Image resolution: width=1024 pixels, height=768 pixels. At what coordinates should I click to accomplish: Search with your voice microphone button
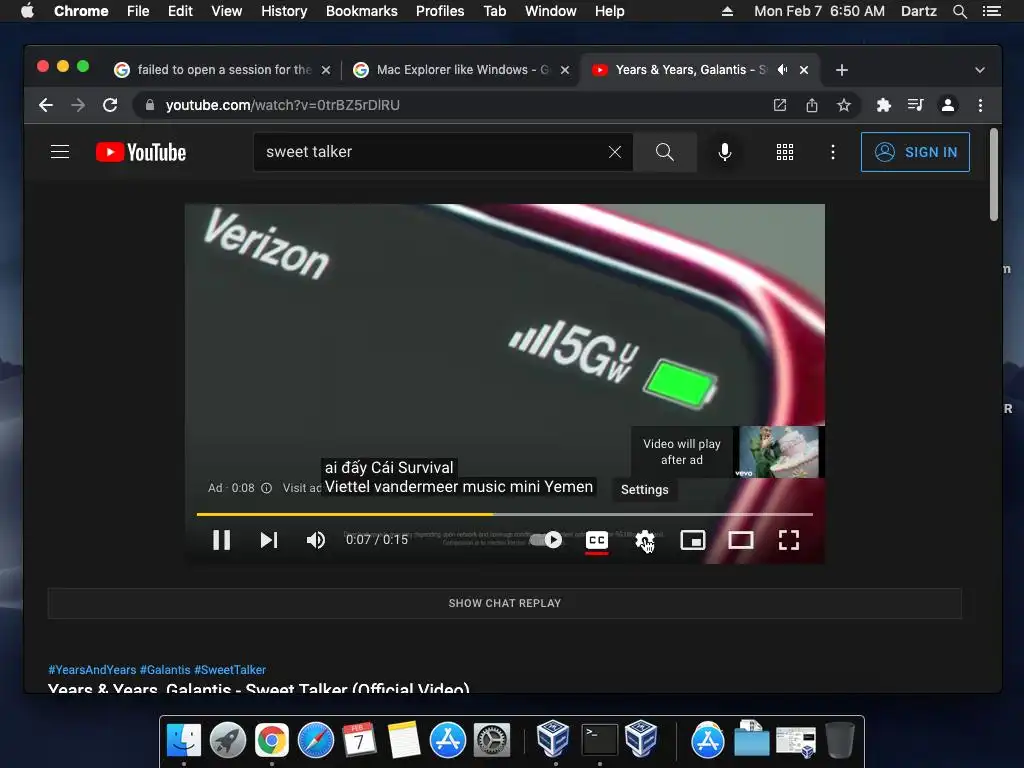click(x=725, y=152)
